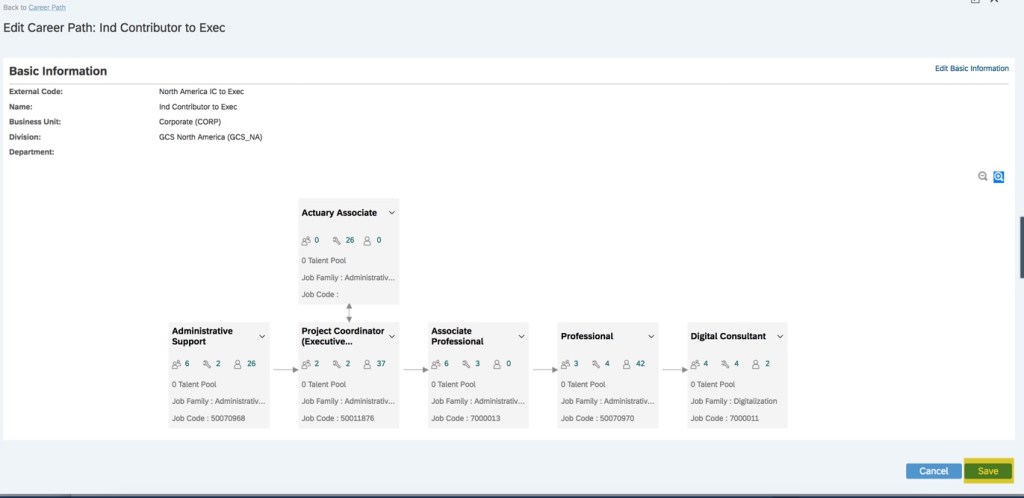Click the group people icon on Administrative Support card

pos(176,365)
